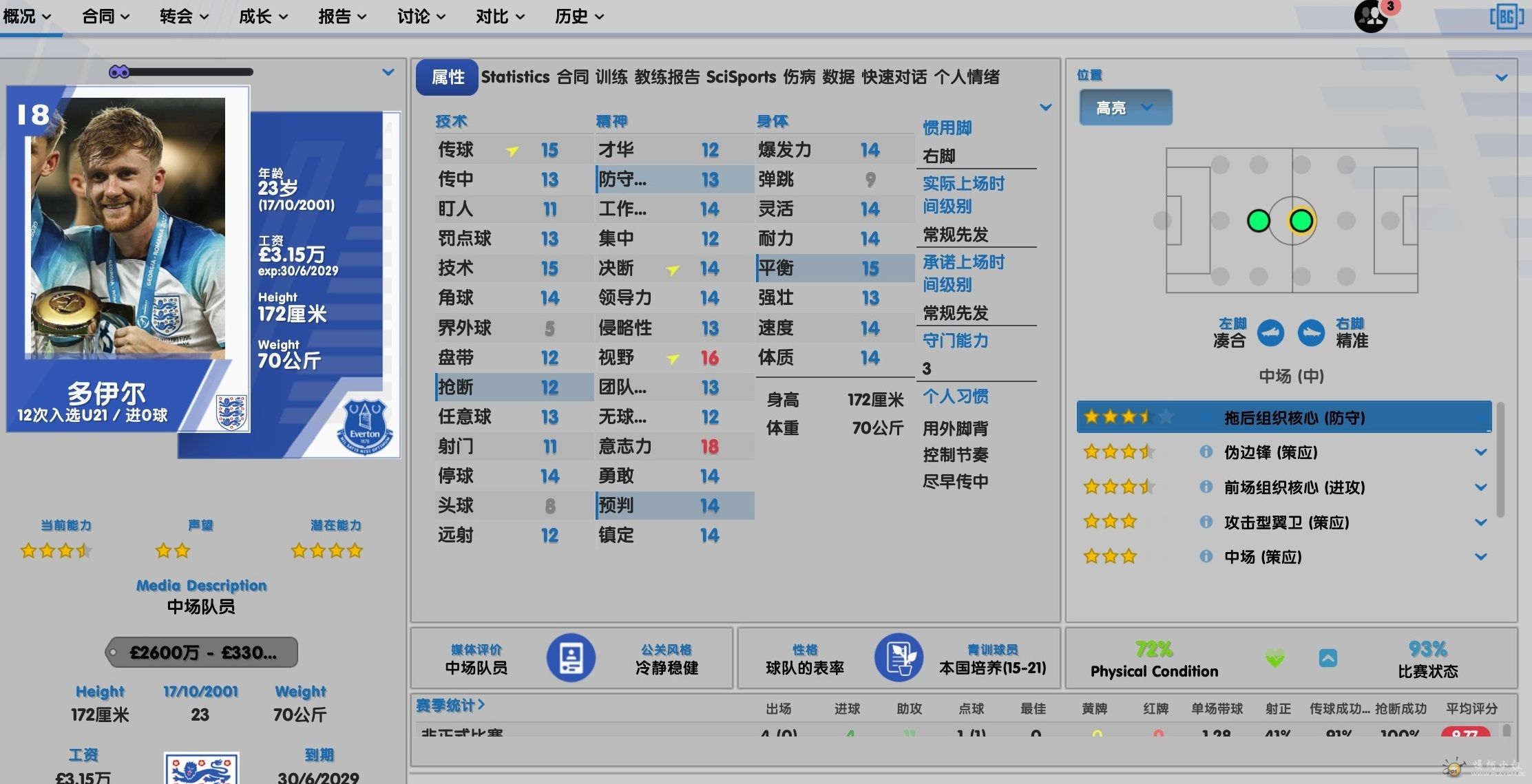Click the right foot boot icon

(1311, 333)
